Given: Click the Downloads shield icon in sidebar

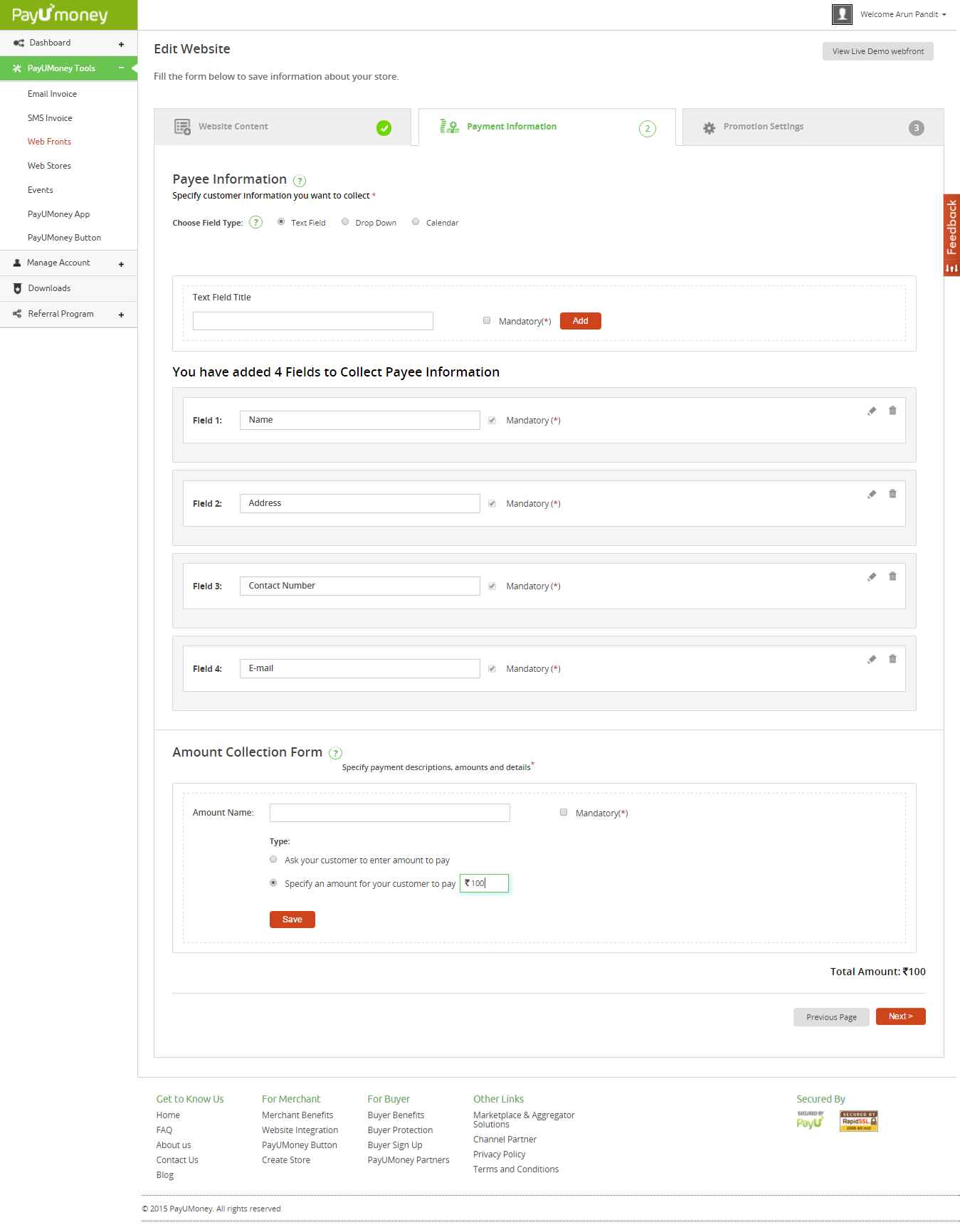Looking at the screenshot, I should [18, 288].
